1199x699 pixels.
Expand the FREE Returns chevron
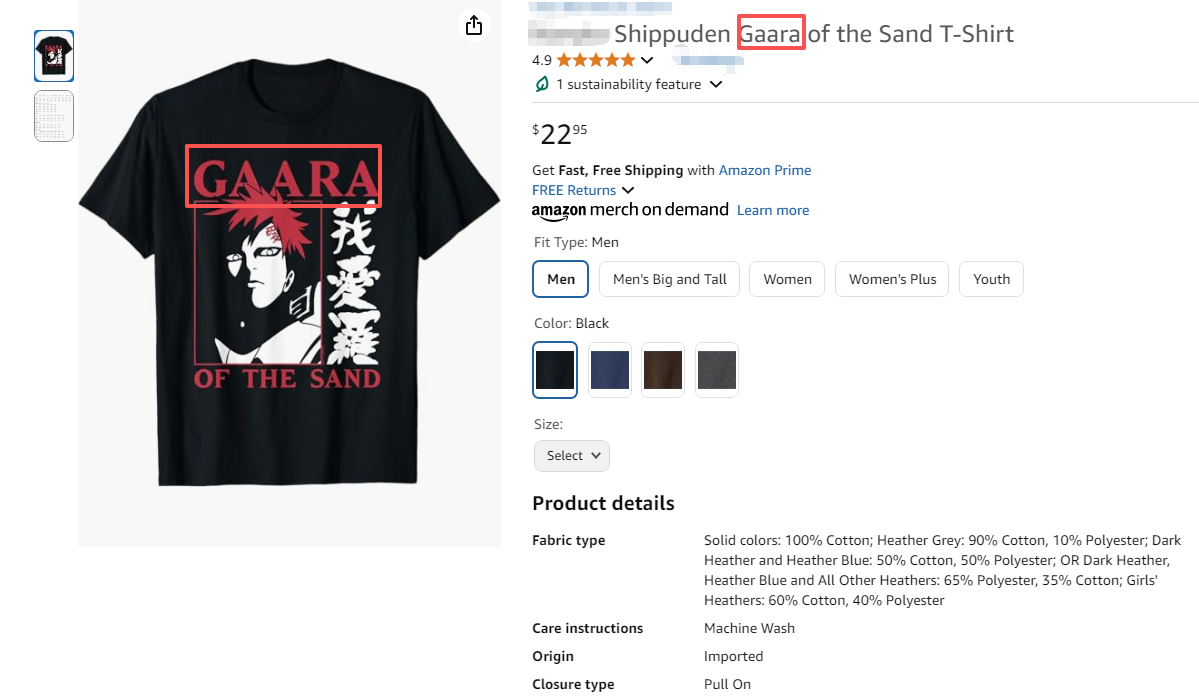628,190
